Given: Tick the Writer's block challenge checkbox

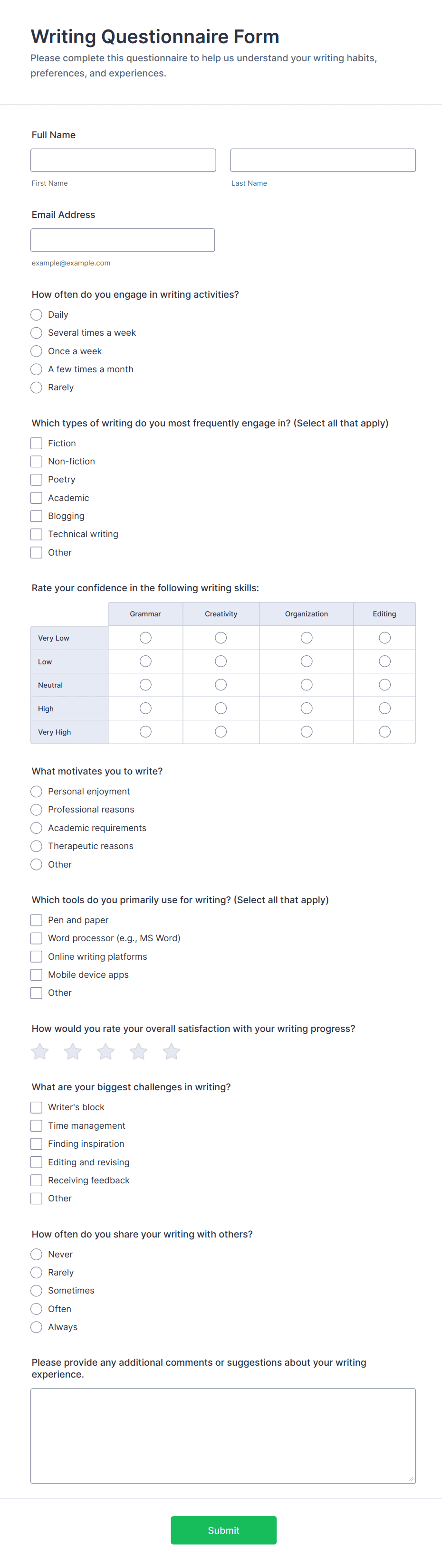Looking at the screenshot, I should pos(37,1107).
